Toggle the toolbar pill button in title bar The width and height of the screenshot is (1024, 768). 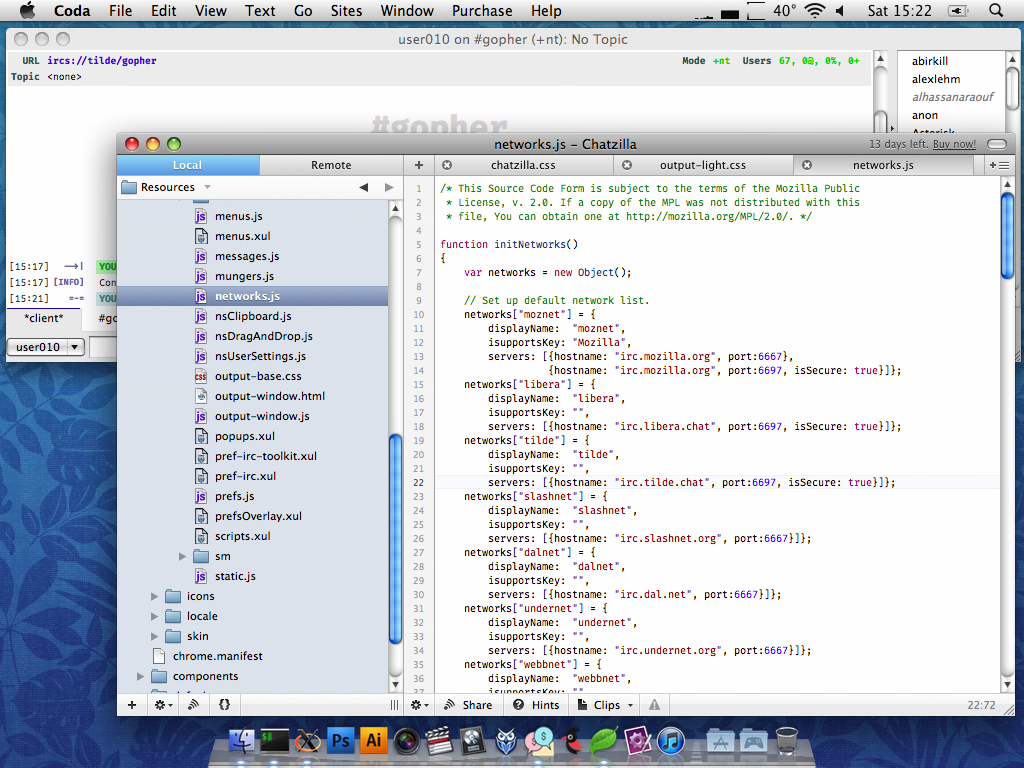[x=996, y=144]
